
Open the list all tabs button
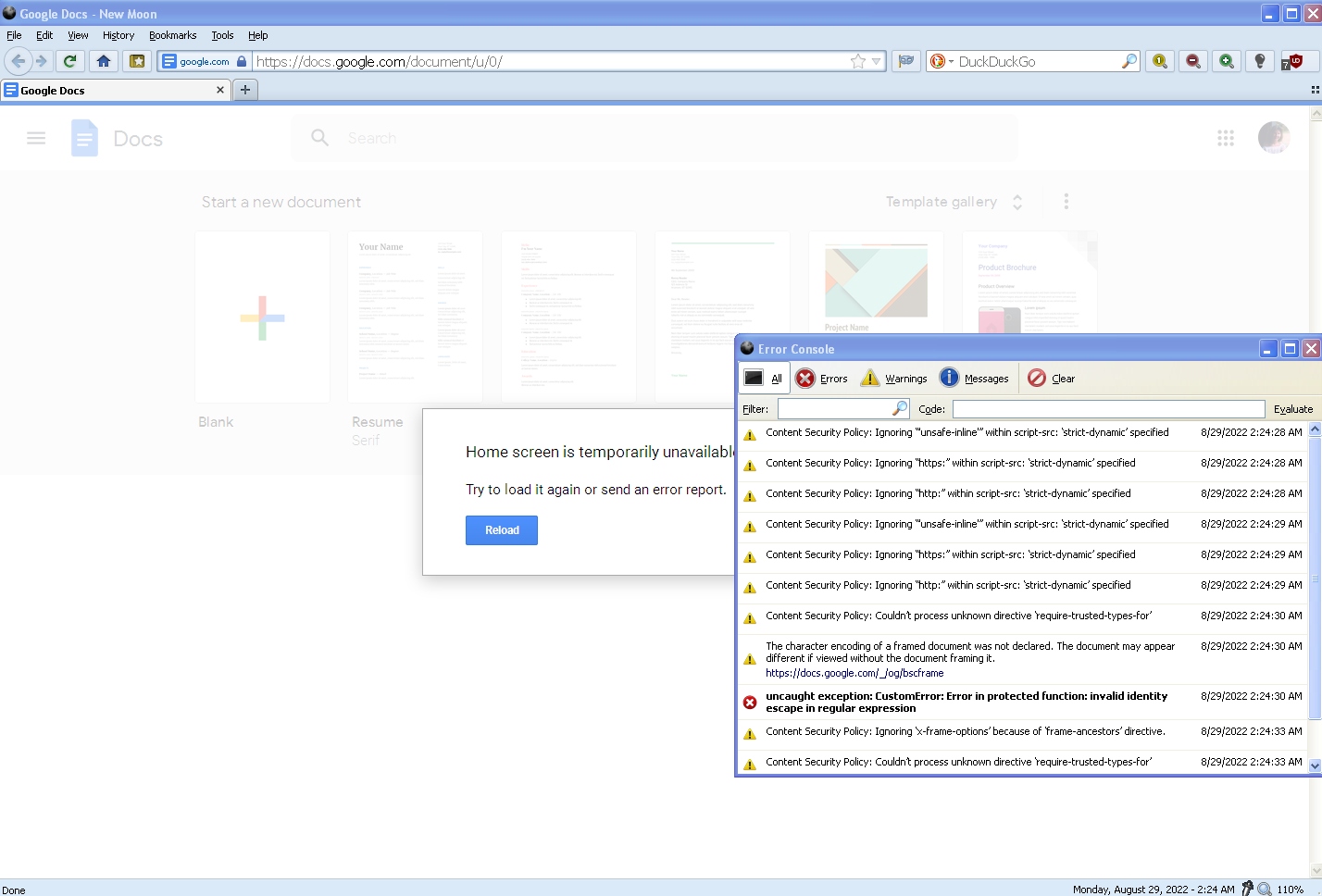[1315, 90]
